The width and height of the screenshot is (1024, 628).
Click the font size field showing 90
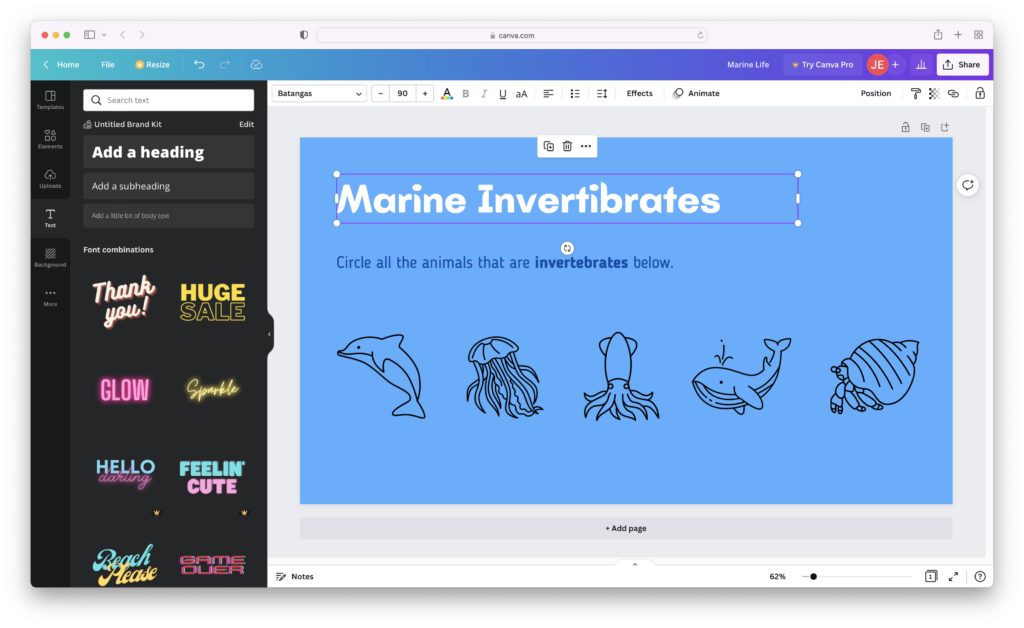click(x=403, y=93)
